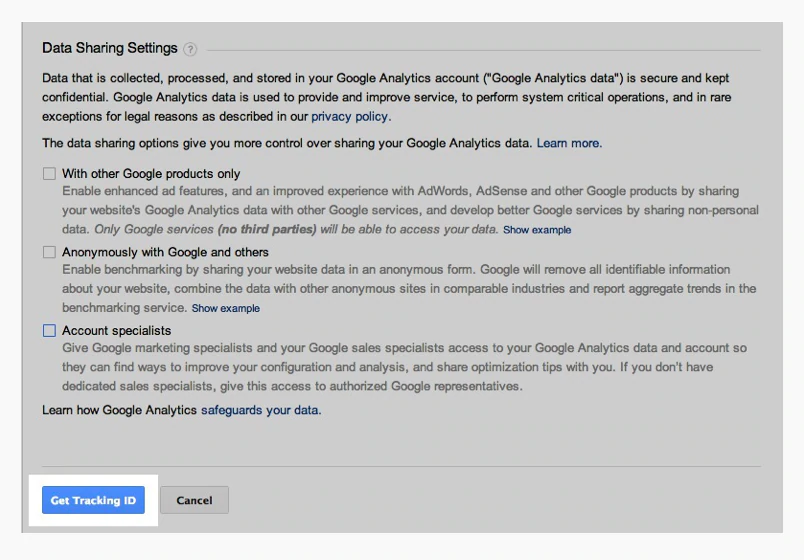Show example for the benchmarking service option
Image resolution: width=804 pixels, height=560 pixels.
tap(226, 308)
